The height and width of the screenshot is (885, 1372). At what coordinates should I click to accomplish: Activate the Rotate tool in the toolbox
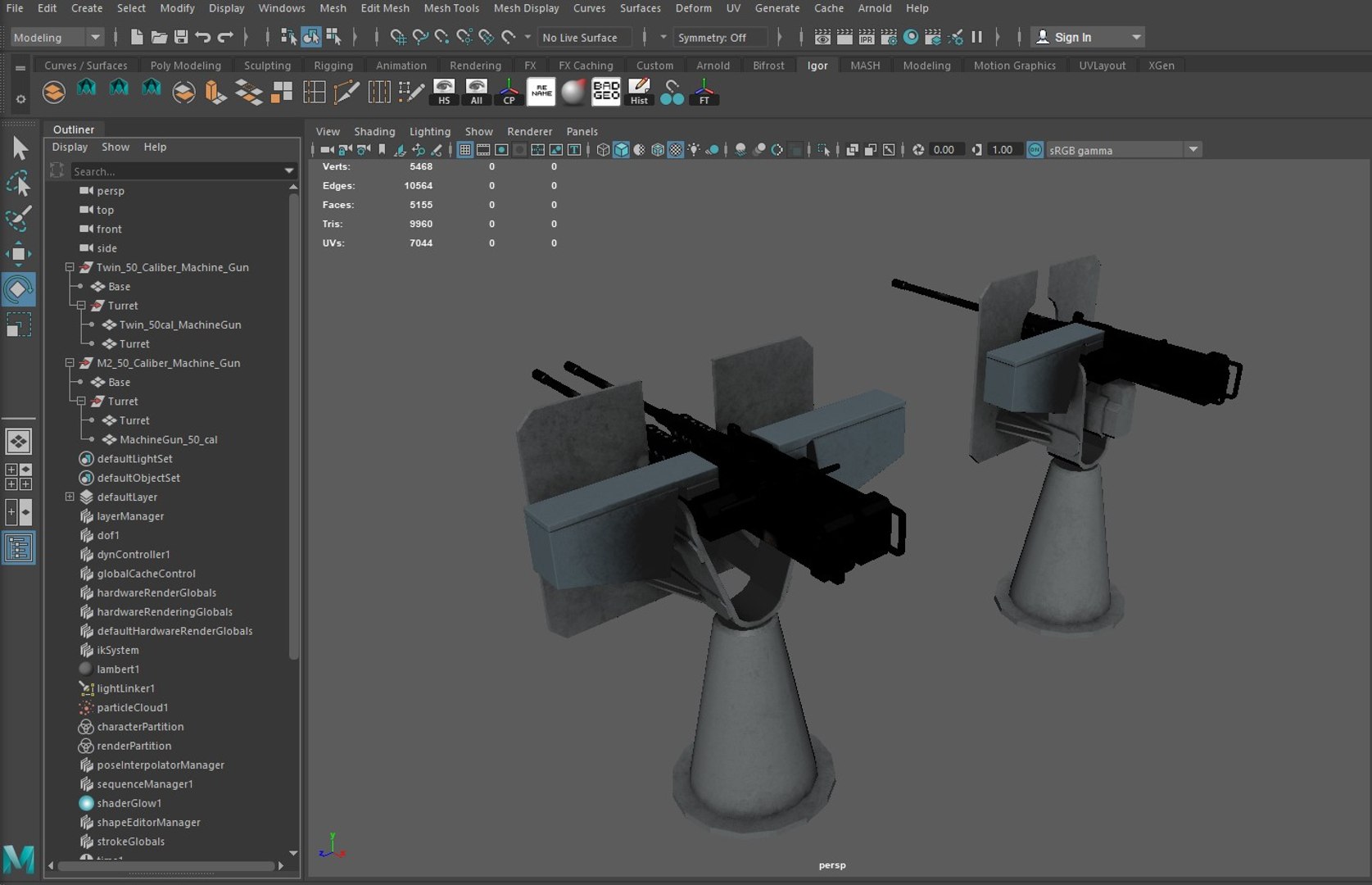click(19, 289)
